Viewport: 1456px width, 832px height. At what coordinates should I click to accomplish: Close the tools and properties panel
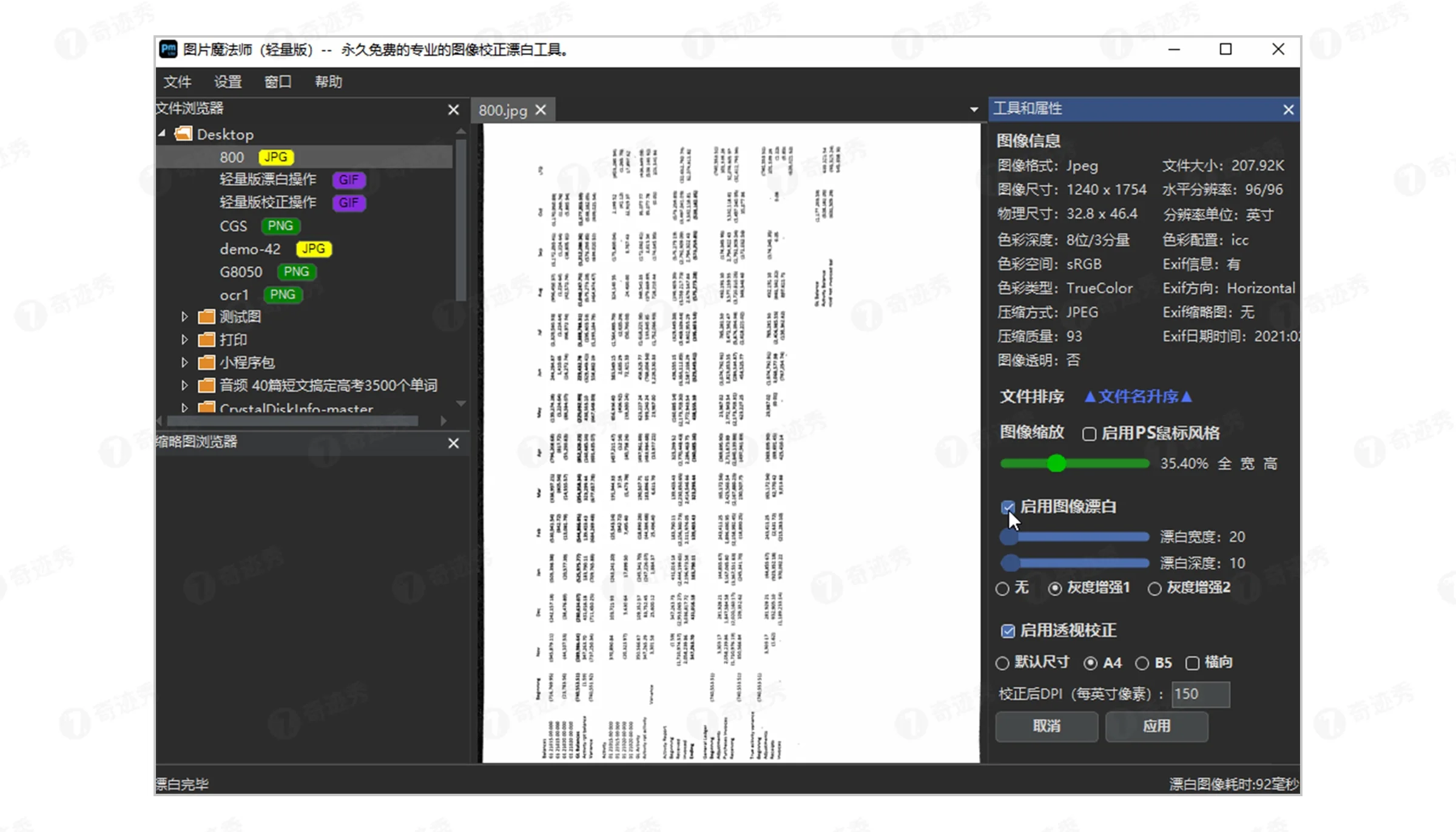coord(1288,110)
